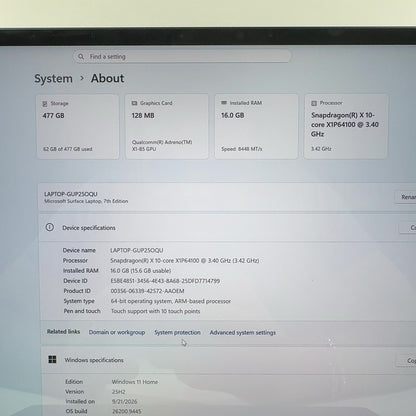This screenshot has height=416, width=416.
Task: Select the OS build 26200.9445 value
Action: coord(127,411)
